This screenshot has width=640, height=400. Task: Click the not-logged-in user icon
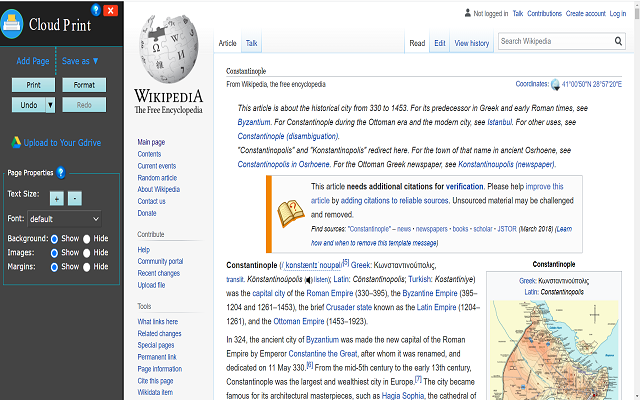click(x=468, y=13)
